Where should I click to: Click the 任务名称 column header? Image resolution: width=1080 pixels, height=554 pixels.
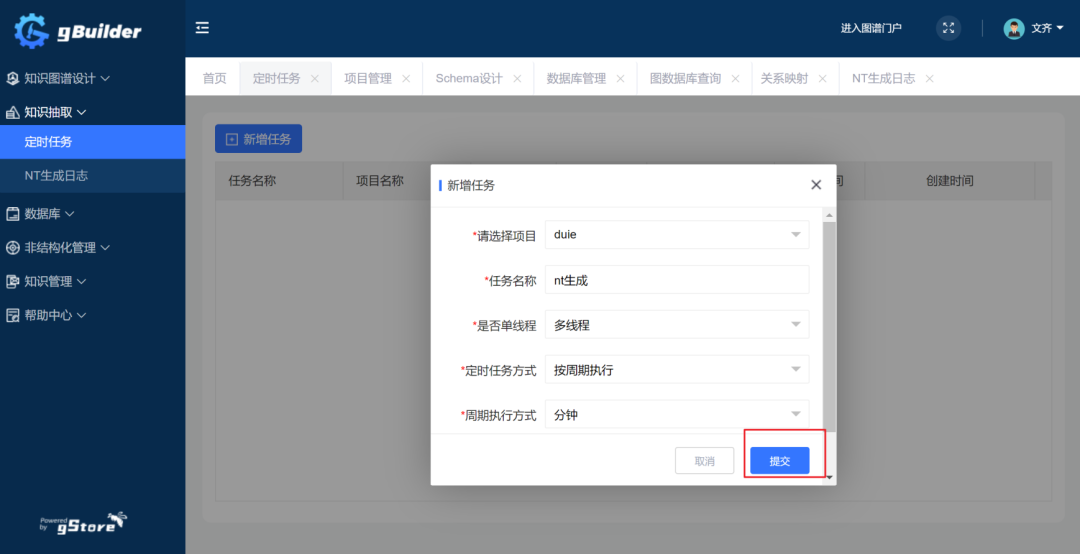click(252, 181)
